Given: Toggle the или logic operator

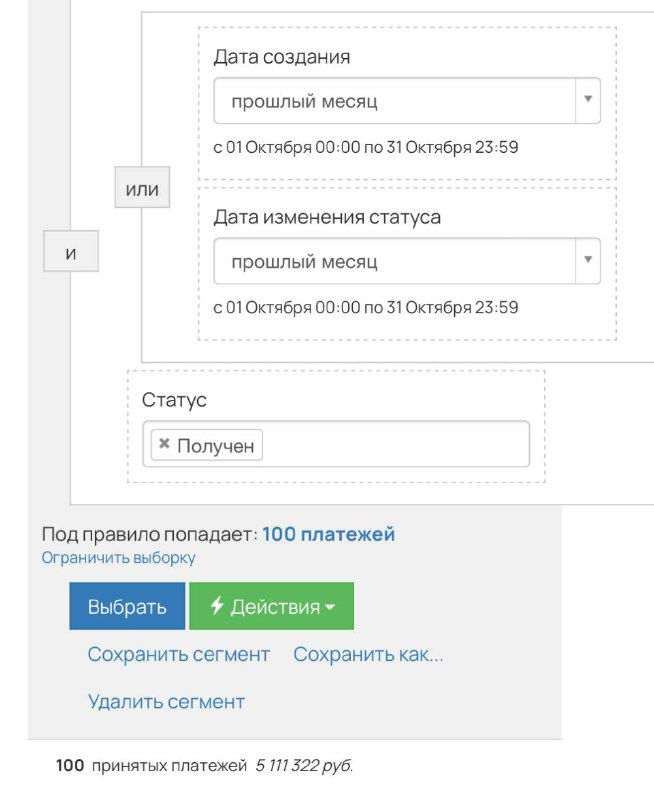Looking at the screenshot, I should pyautogui.click(x=144, y=187).
